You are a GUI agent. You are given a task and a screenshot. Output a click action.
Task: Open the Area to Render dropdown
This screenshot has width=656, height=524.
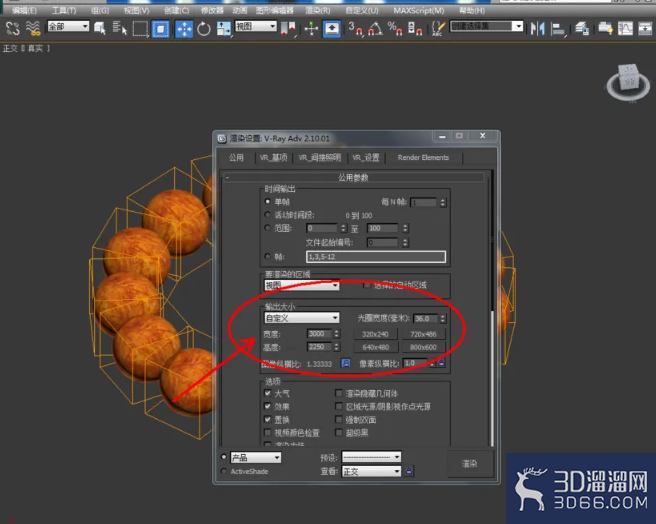[302, 285]
